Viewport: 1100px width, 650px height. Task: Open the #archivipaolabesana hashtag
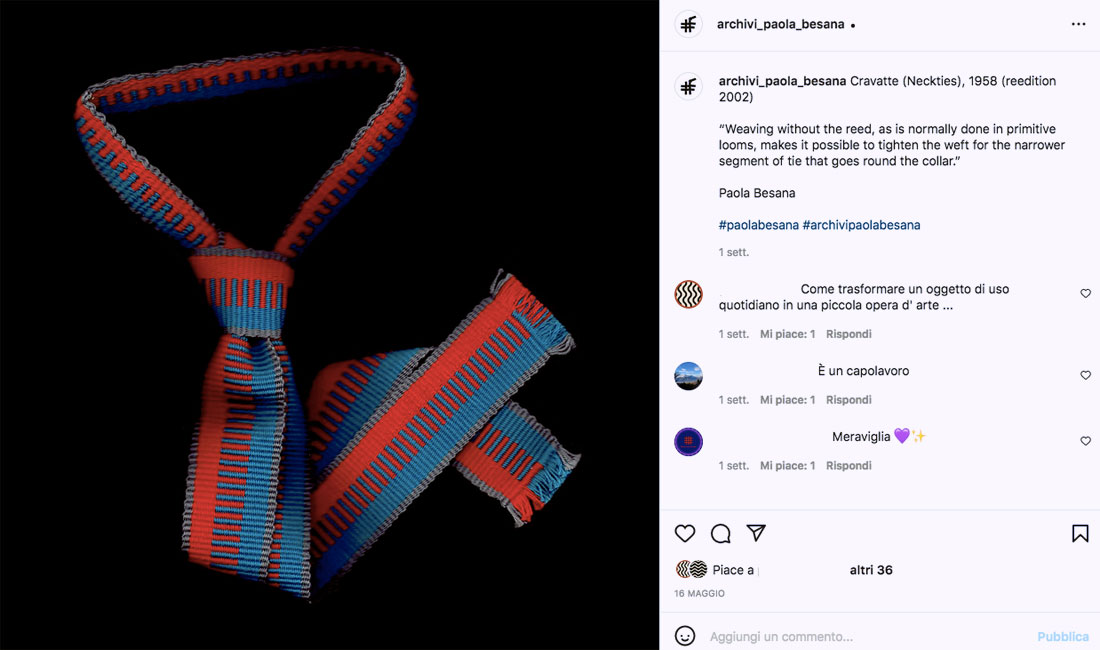point(861,225)
